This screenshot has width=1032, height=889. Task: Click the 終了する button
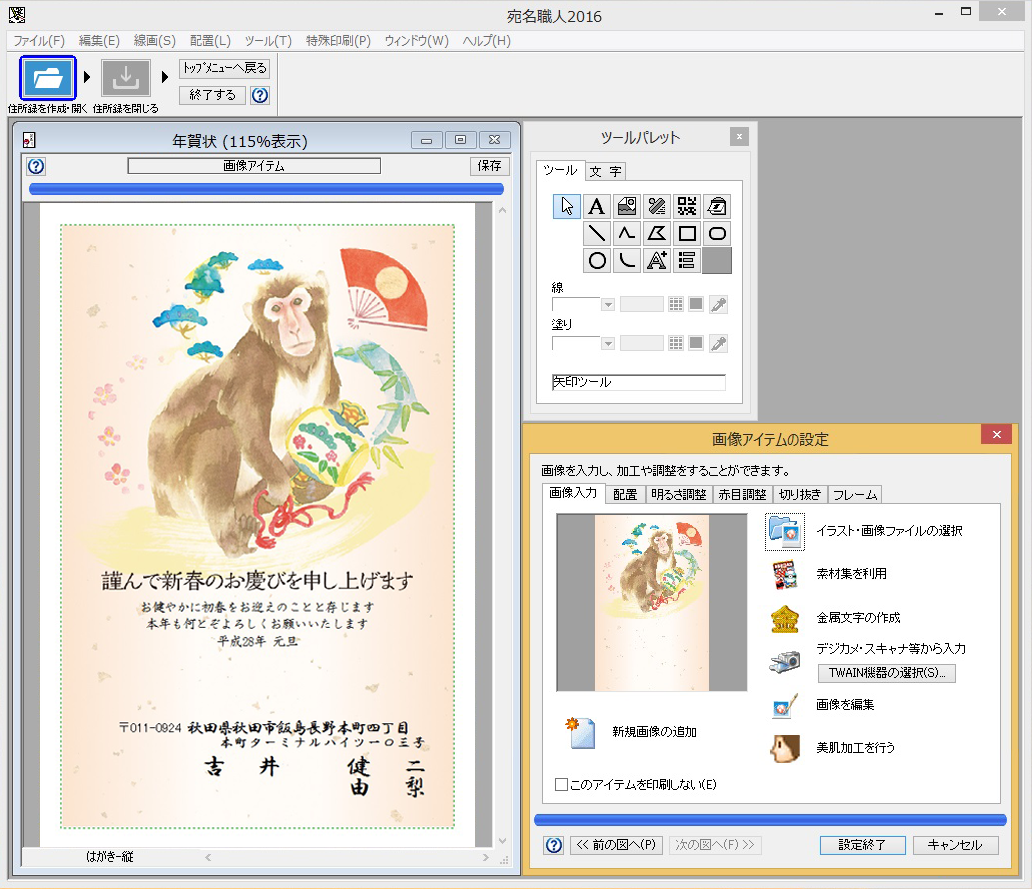[x=213, y=95]
